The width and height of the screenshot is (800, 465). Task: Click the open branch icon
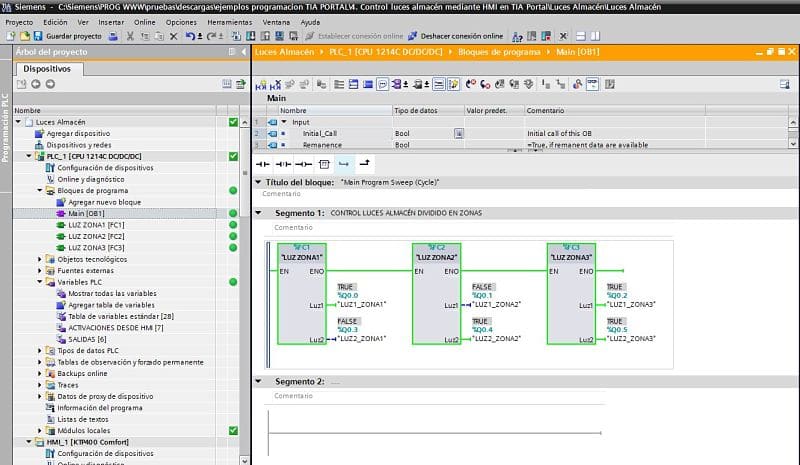coord(344,163)
